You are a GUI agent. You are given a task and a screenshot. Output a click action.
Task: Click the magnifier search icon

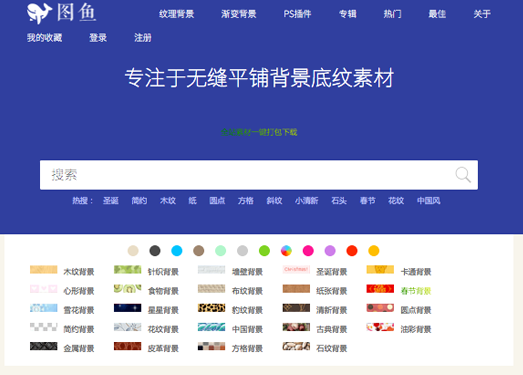click(x=463, y=175)
